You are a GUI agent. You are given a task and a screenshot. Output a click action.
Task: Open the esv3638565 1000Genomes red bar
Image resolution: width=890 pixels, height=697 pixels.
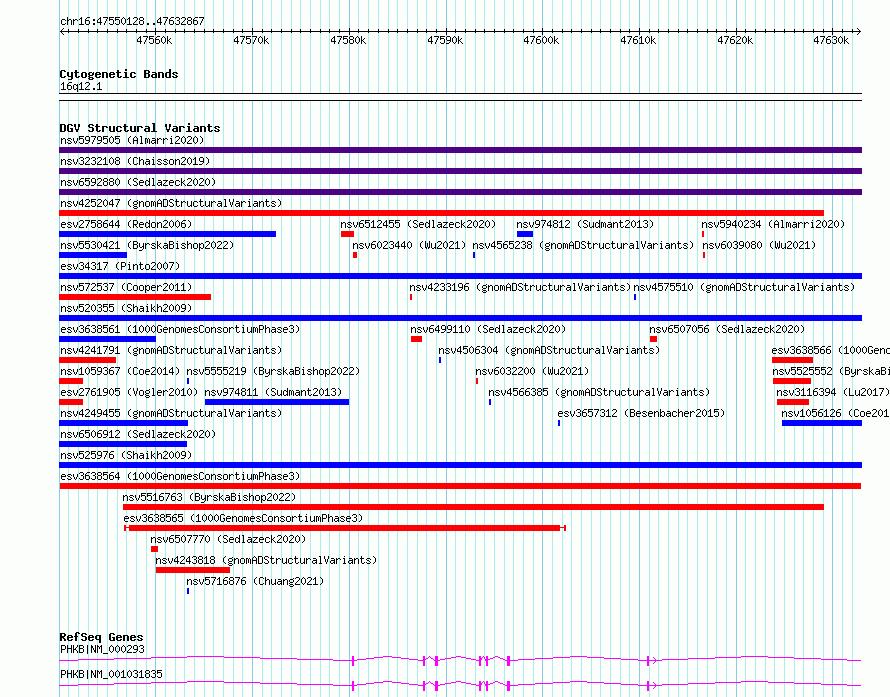[345, 528]
